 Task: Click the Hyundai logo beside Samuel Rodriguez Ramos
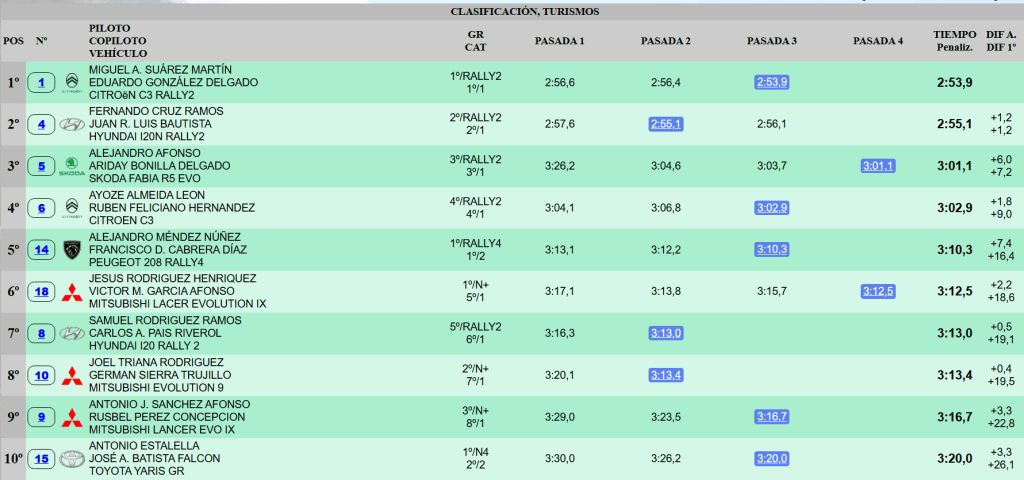pyautogui.click(x=71, y=334)
